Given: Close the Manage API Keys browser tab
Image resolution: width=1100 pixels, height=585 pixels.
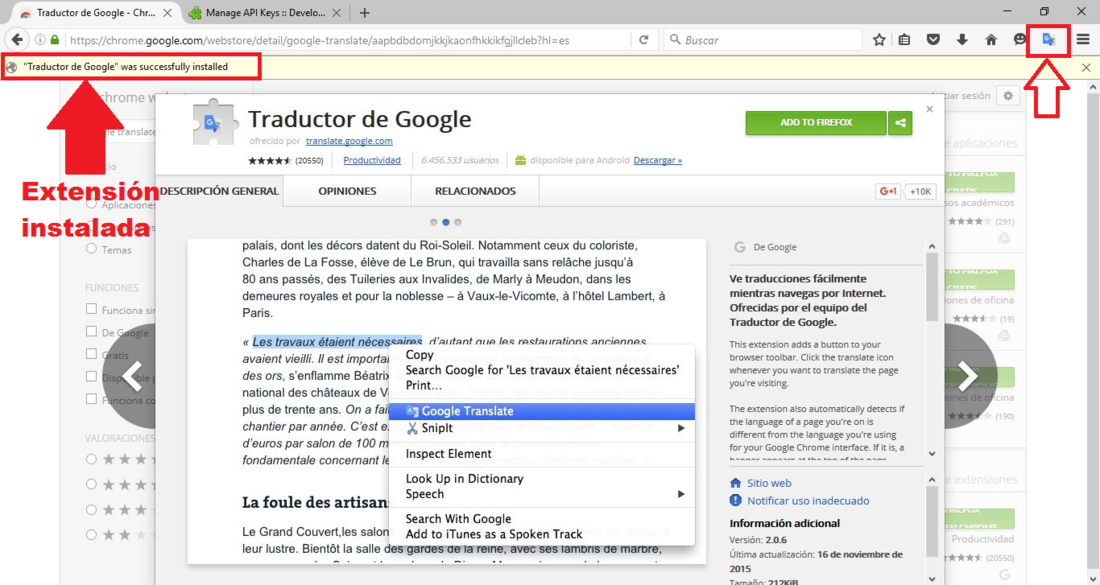Looking at the screenshot, I should pos(337,13).
